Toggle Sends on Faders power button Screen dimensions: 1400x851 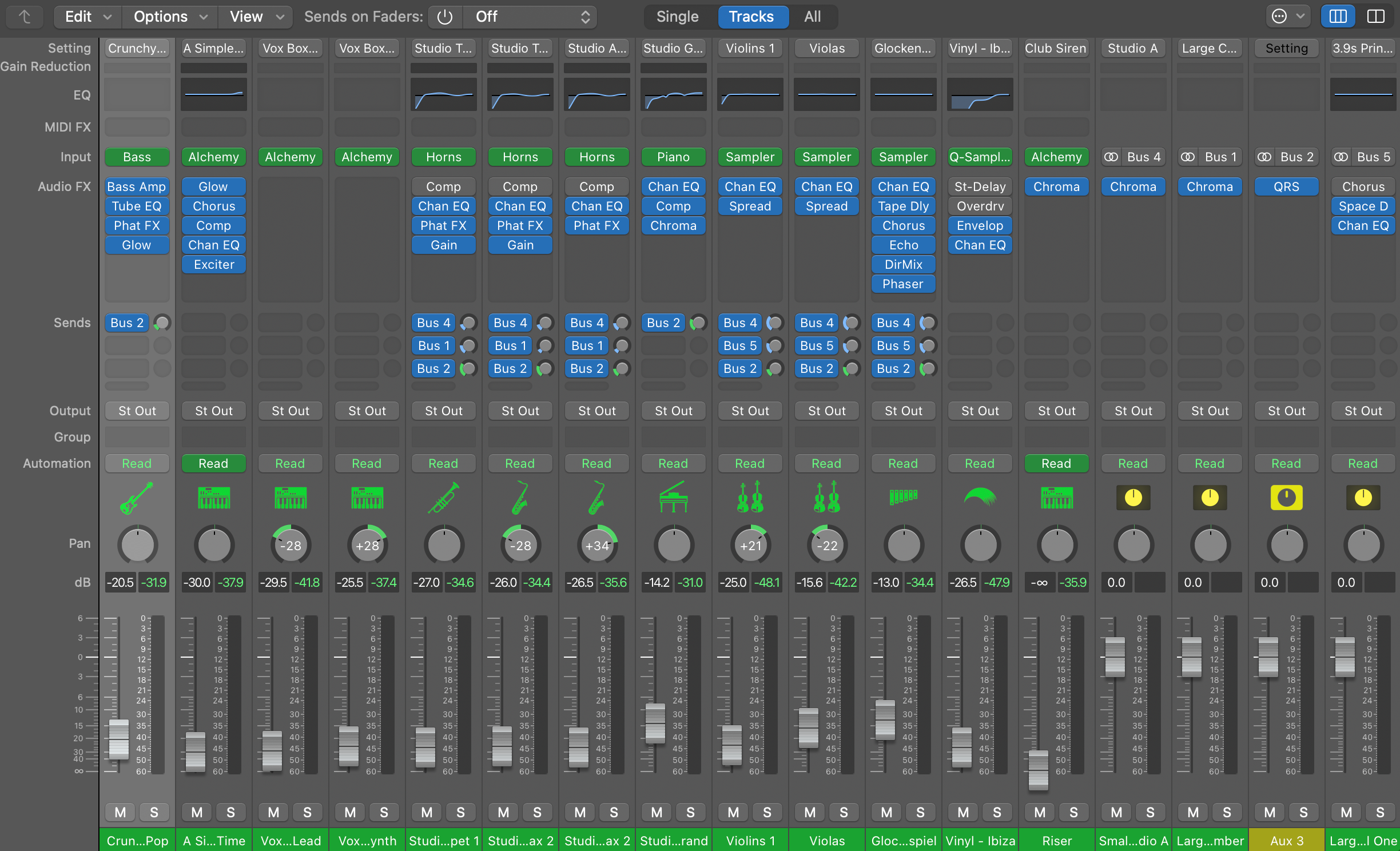tap(445, 17)
